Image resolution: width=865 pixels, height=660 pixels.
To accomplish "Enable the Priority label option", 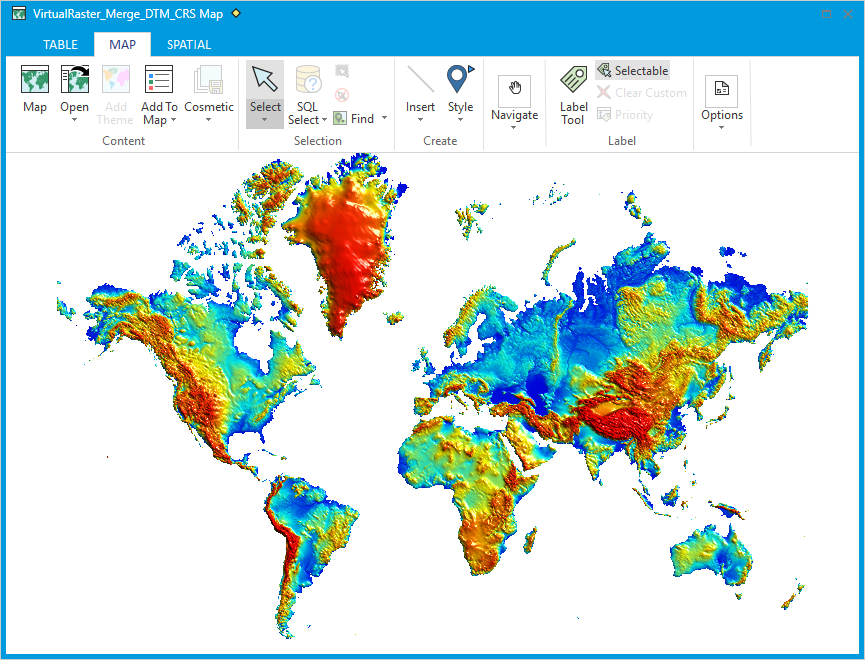I will [x=625, y=114].
